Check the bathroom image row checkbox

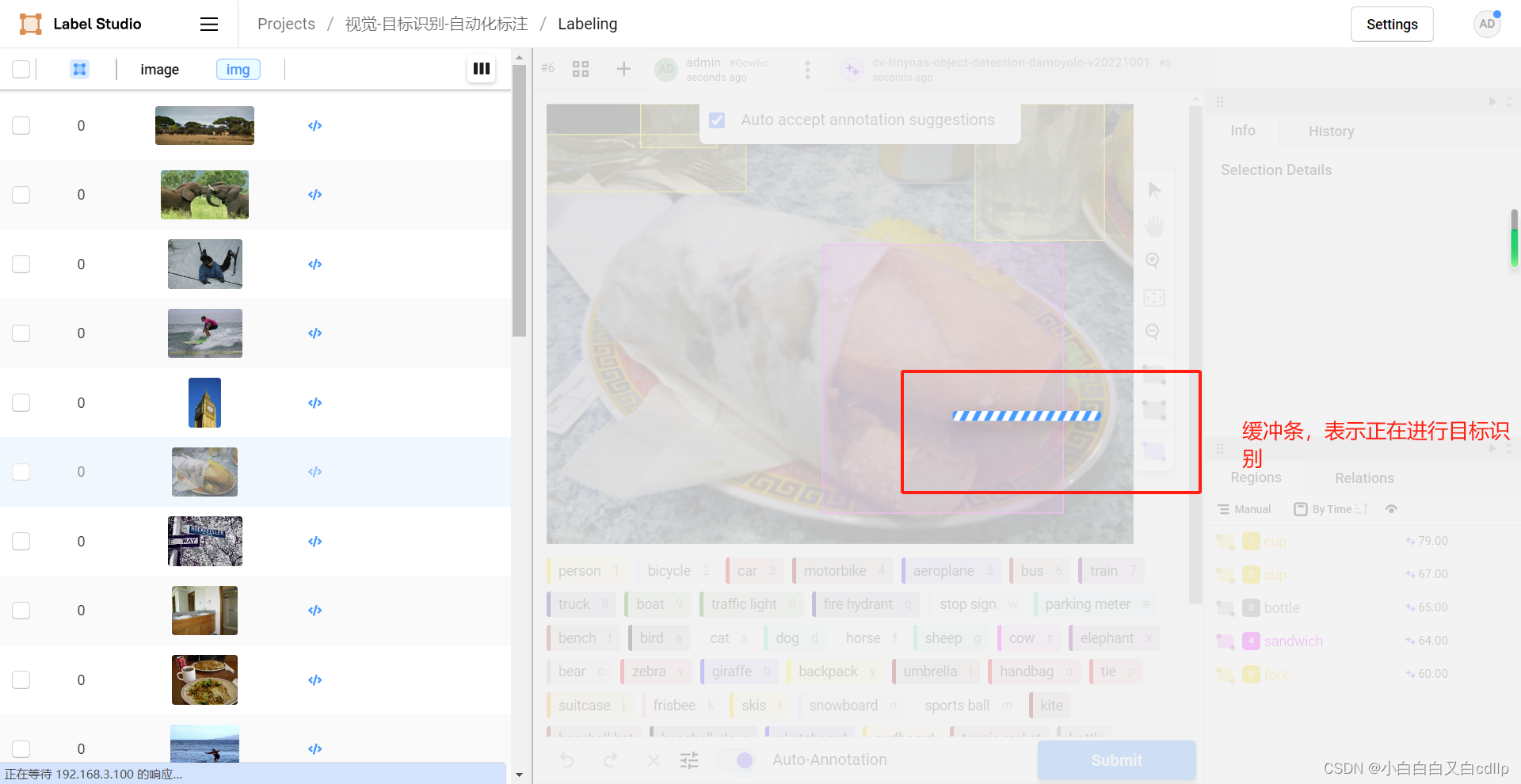[x=21, y=611]
